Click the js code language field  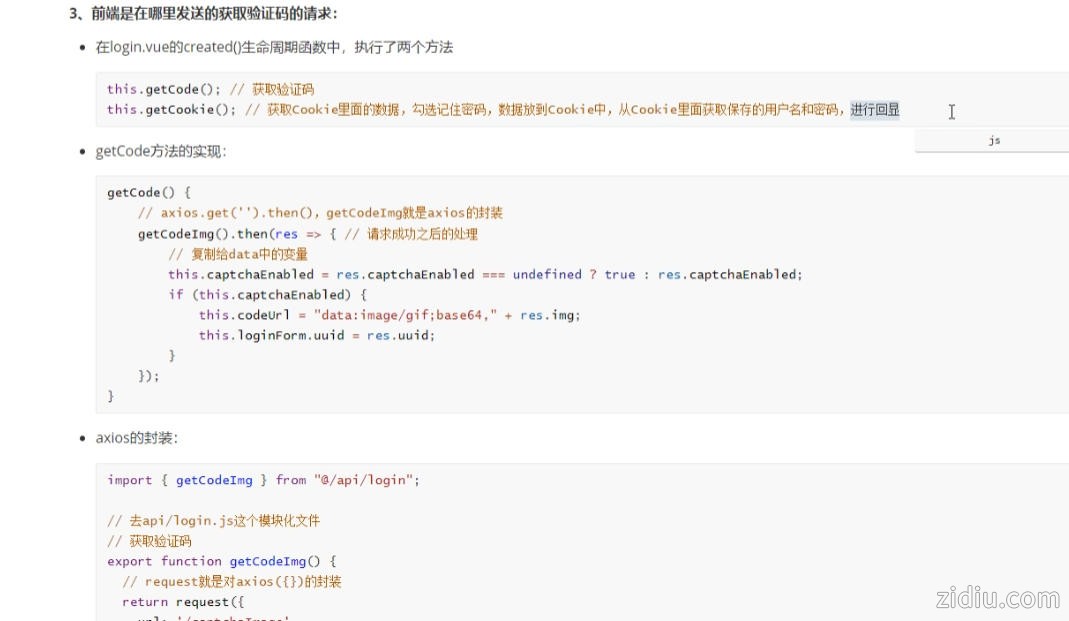pos(992,141)
